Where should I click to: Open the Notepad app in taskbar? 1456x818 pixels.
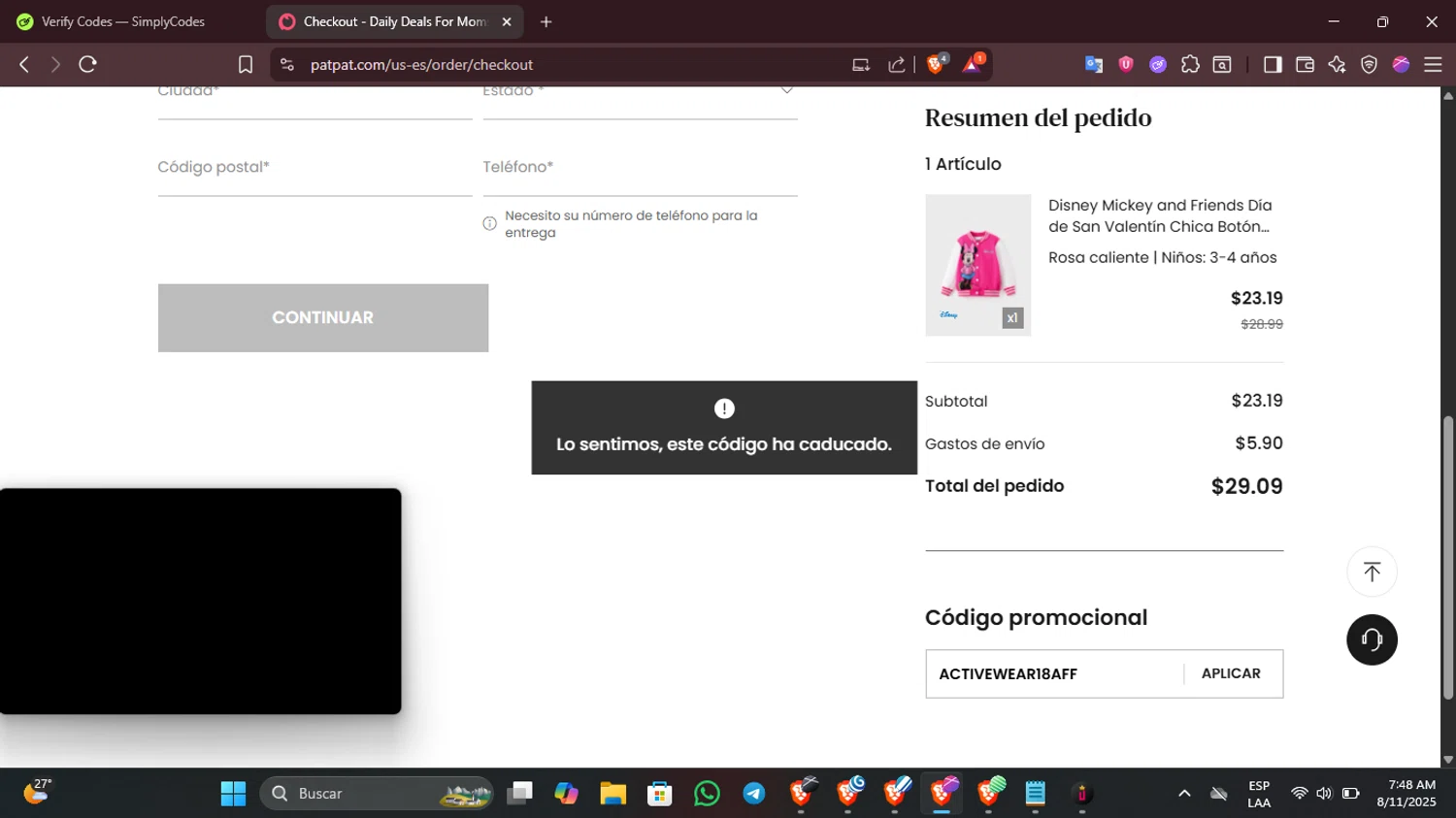1035,794
